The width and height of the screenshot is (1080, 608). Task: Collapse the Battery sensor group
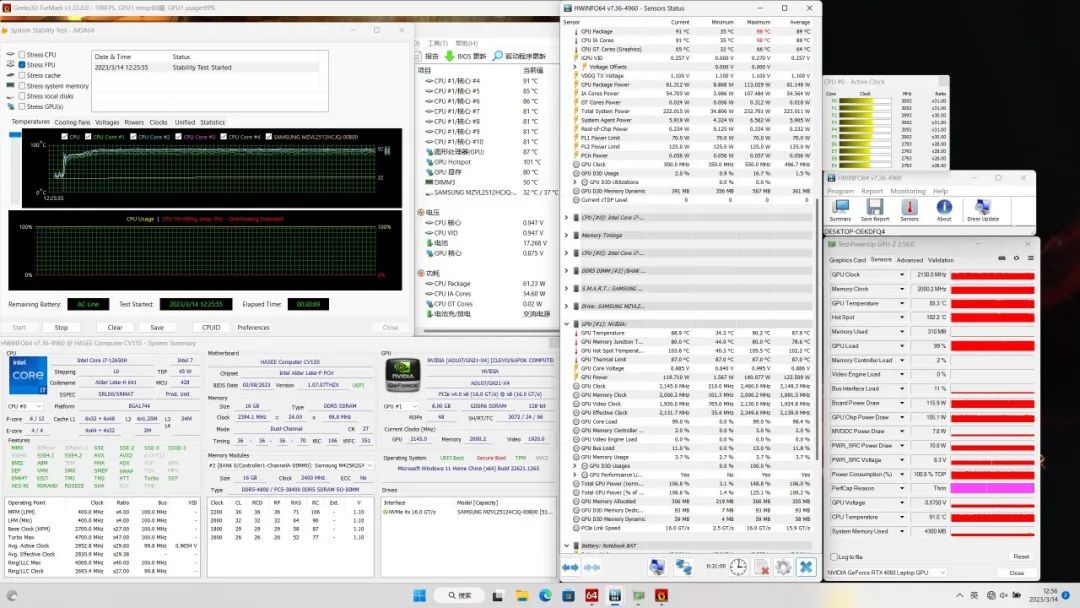pos(567,546)
